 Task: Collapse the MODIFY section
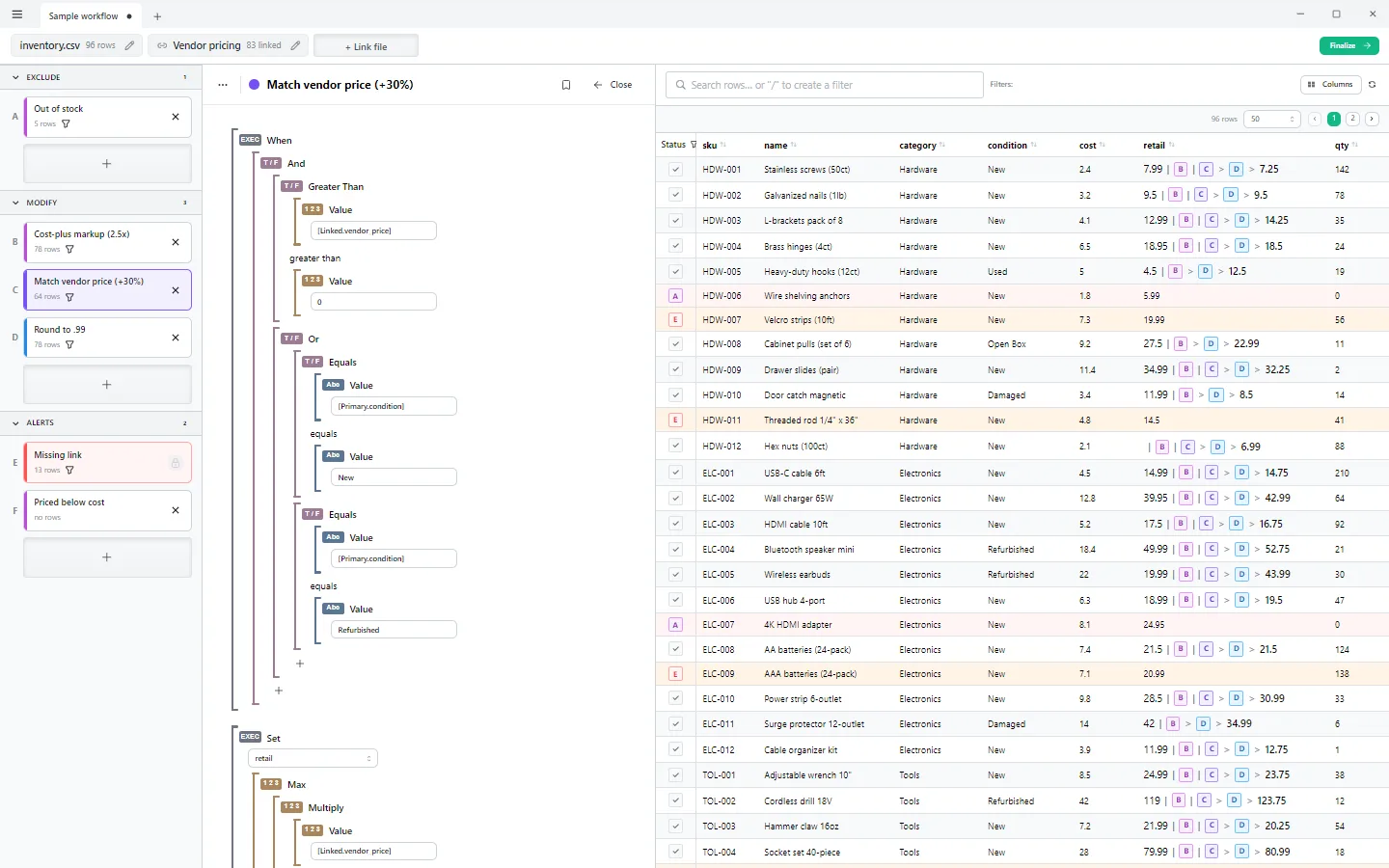pos(16,203)
